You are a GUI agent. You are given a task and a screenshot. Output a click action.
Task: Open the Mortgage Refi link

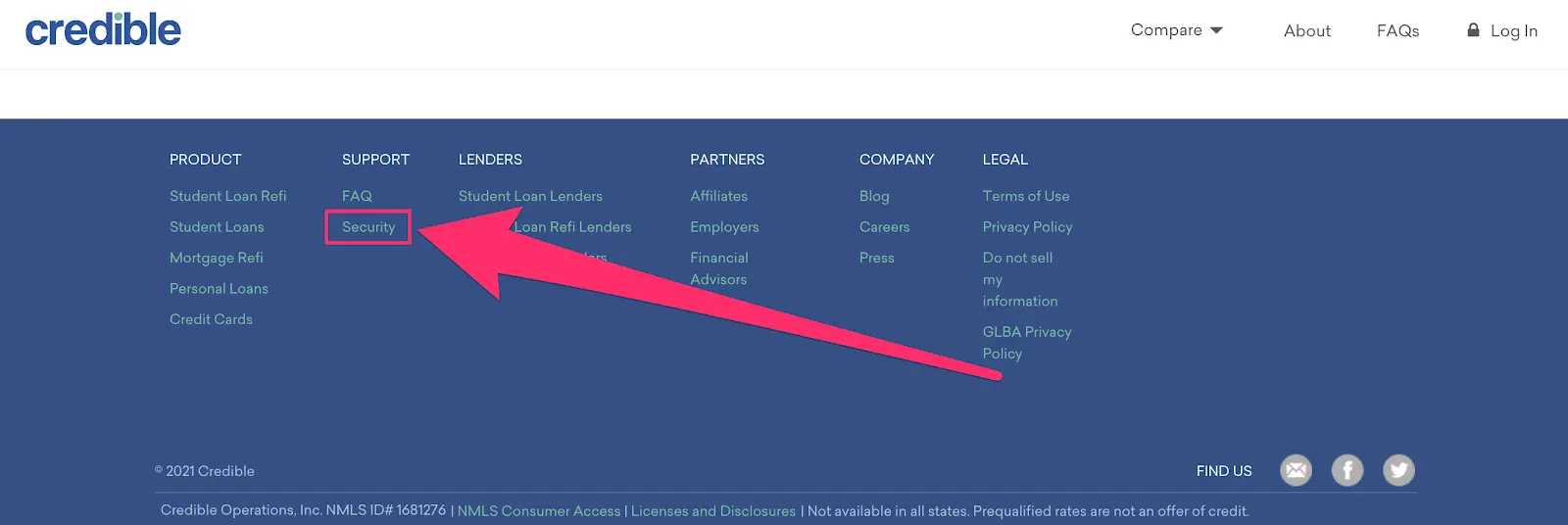coord(217,258)
